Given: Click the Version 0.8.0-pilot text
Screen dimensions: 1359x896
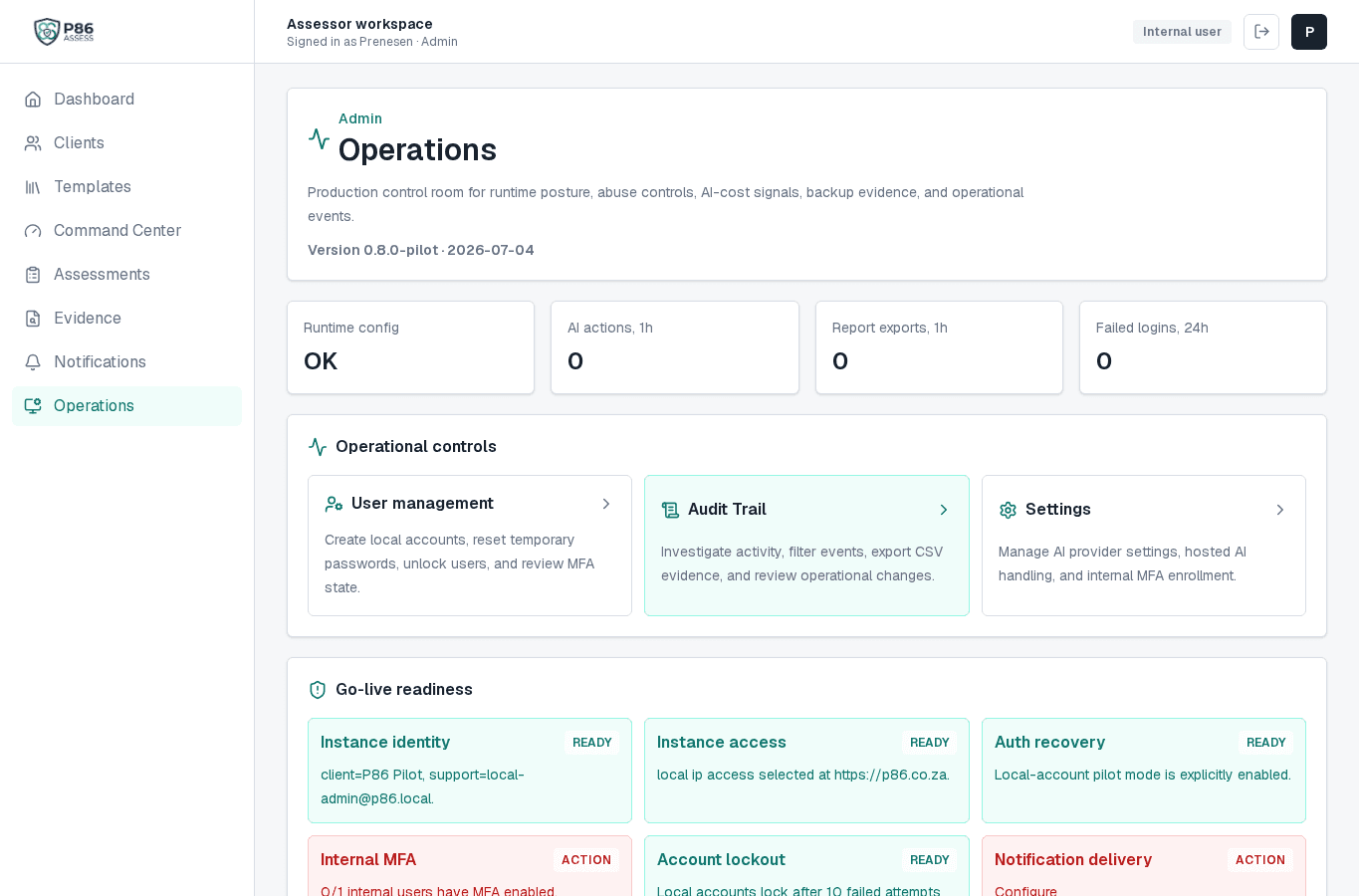Looking at the screenshot, I should pos(421,250).
